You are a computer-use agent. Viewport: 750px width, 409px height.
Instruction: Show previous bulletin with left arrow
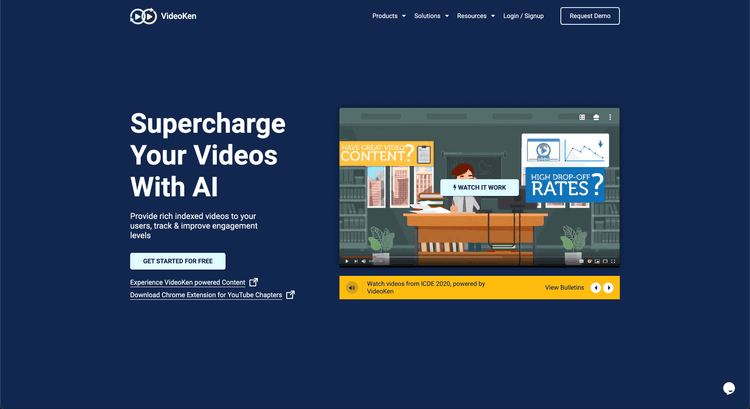(x=596, y=288)
